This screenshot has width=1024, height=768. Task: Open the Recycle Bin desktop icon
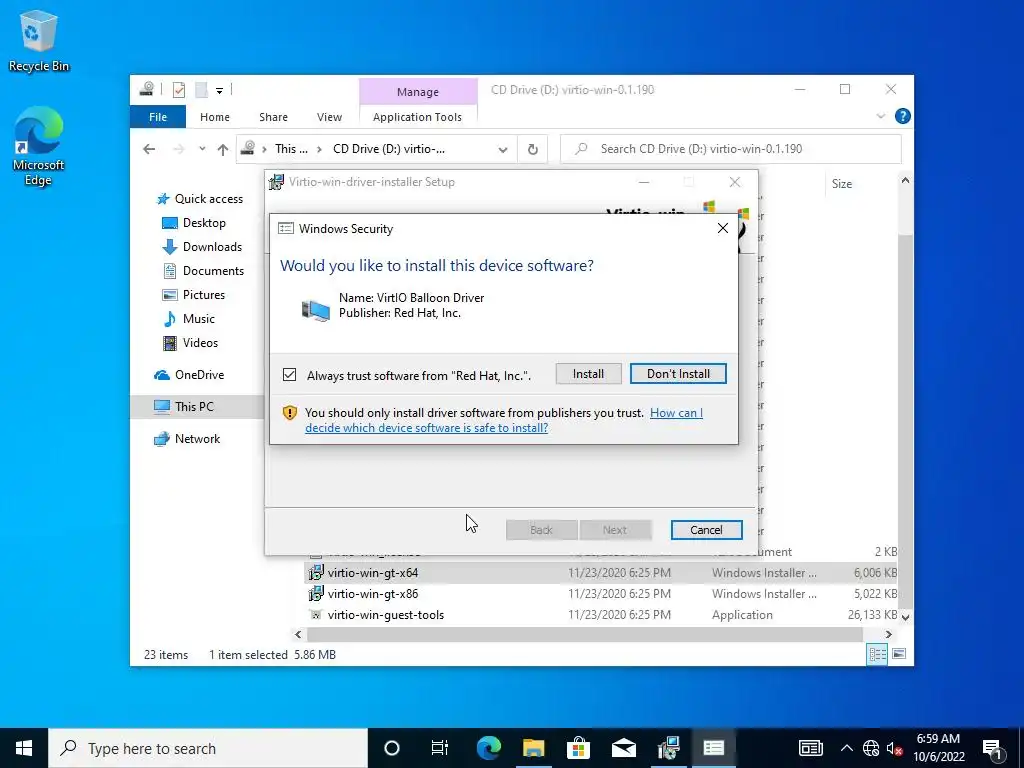pos(39,40)
